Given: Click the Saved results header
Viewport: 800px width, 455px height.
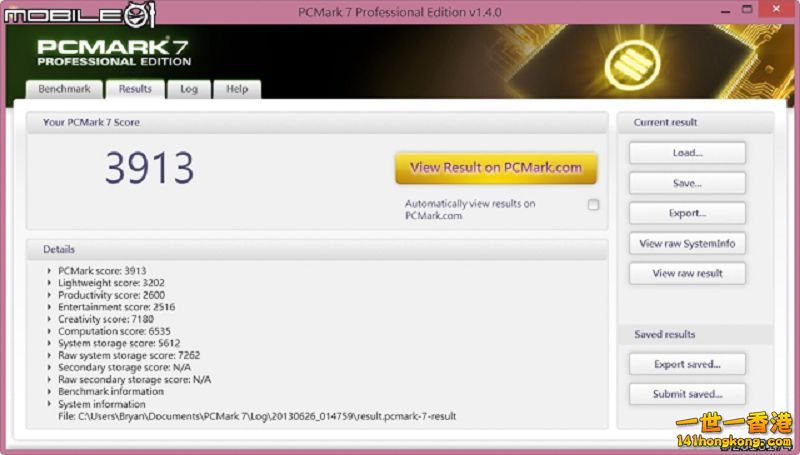Looking at the screenshot, I should click(x=695, y=335).
